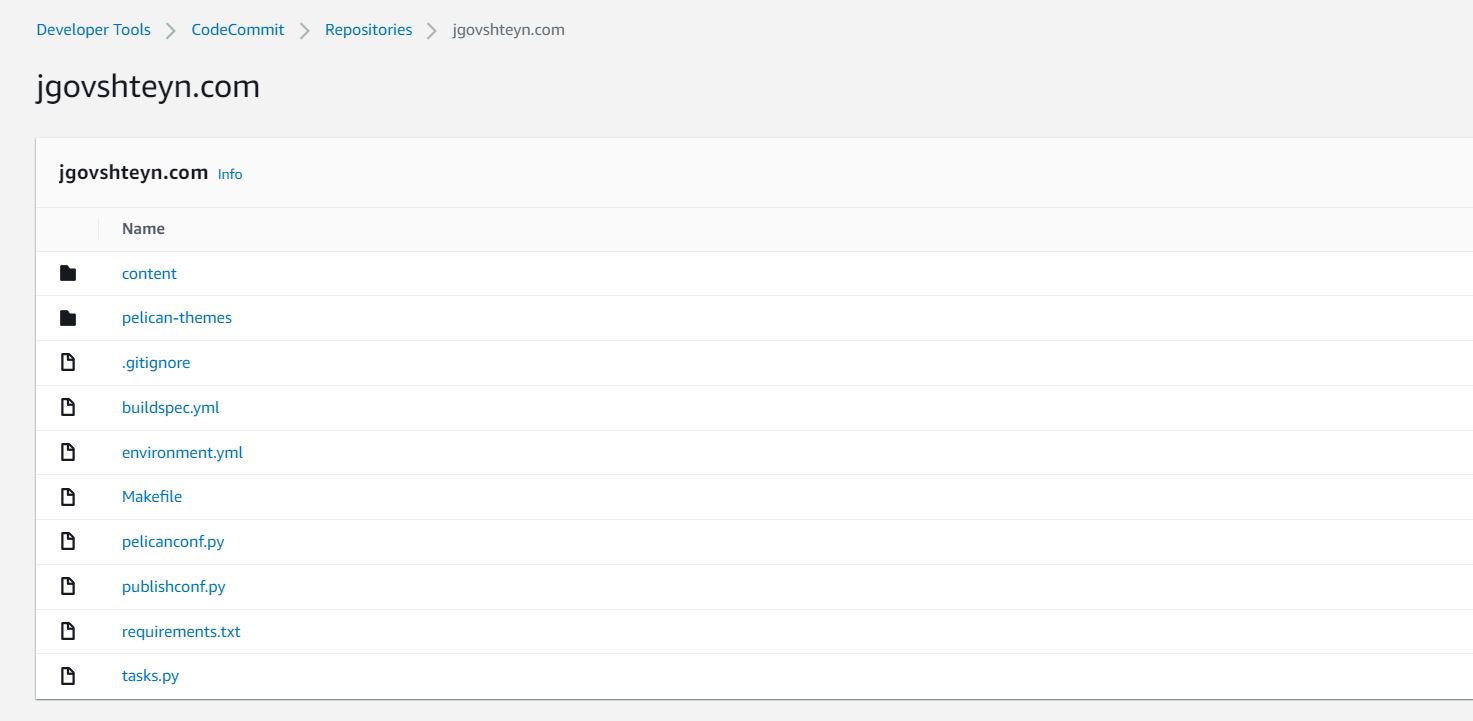Go back to Repositories breadcrumb
Screen dimensions: 1473x721
(x=368, y=30)
